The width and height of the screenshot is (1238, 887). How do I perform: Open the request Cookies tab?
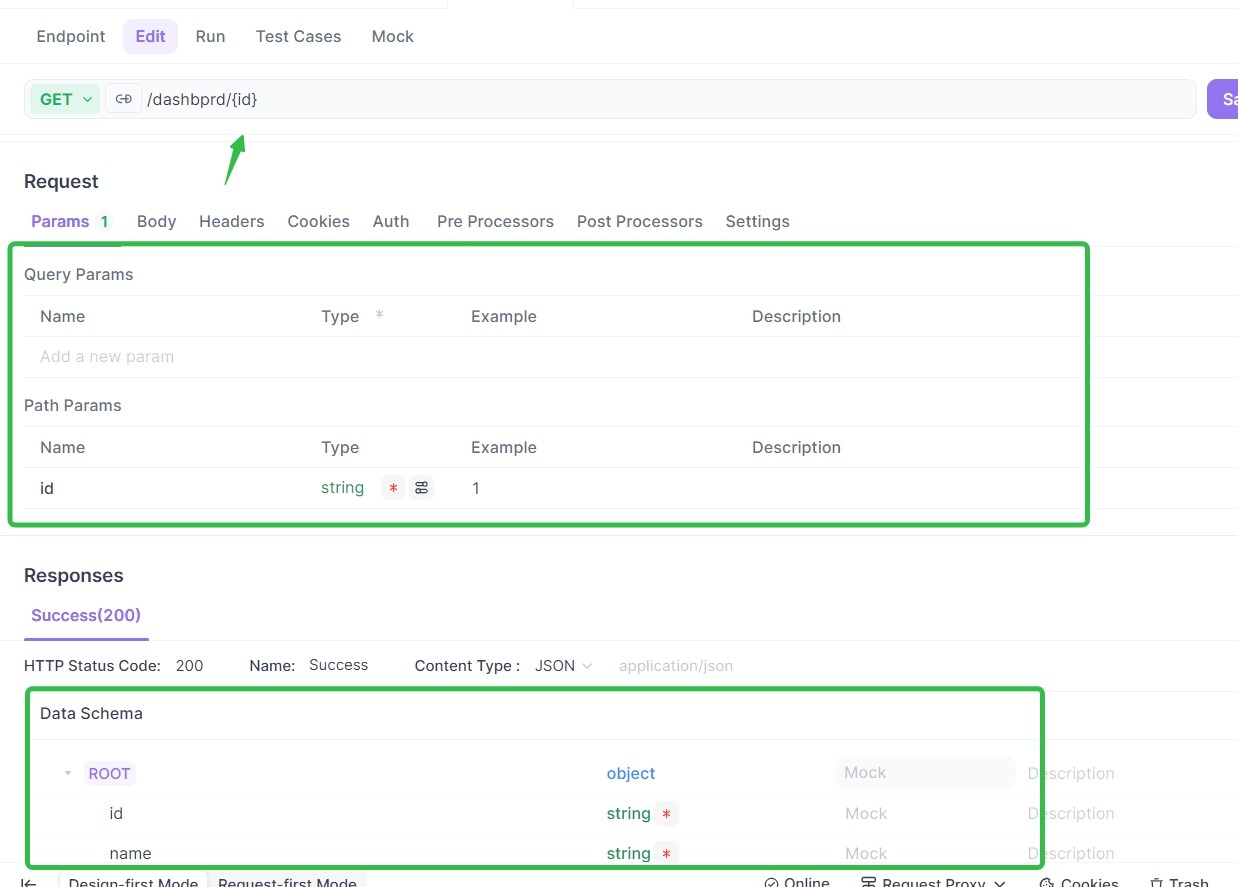click(318, 222)
